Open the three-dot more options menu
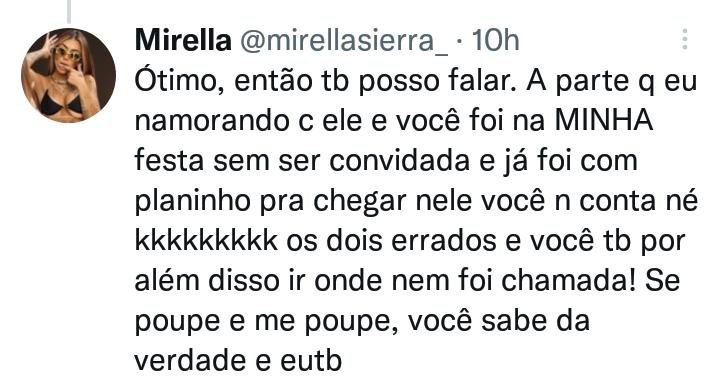The width and height of the screenshot is (714, 389). click(x=684, y=39)
